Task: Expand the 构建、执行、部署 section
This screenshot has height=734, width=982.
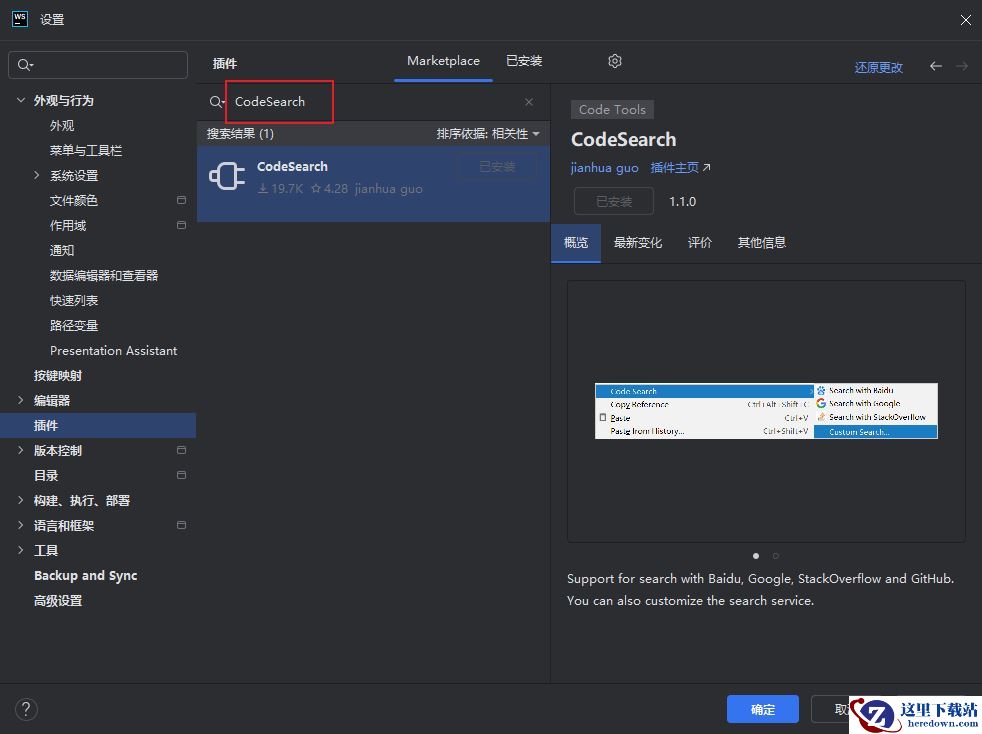Action: [x=21, y=500]
